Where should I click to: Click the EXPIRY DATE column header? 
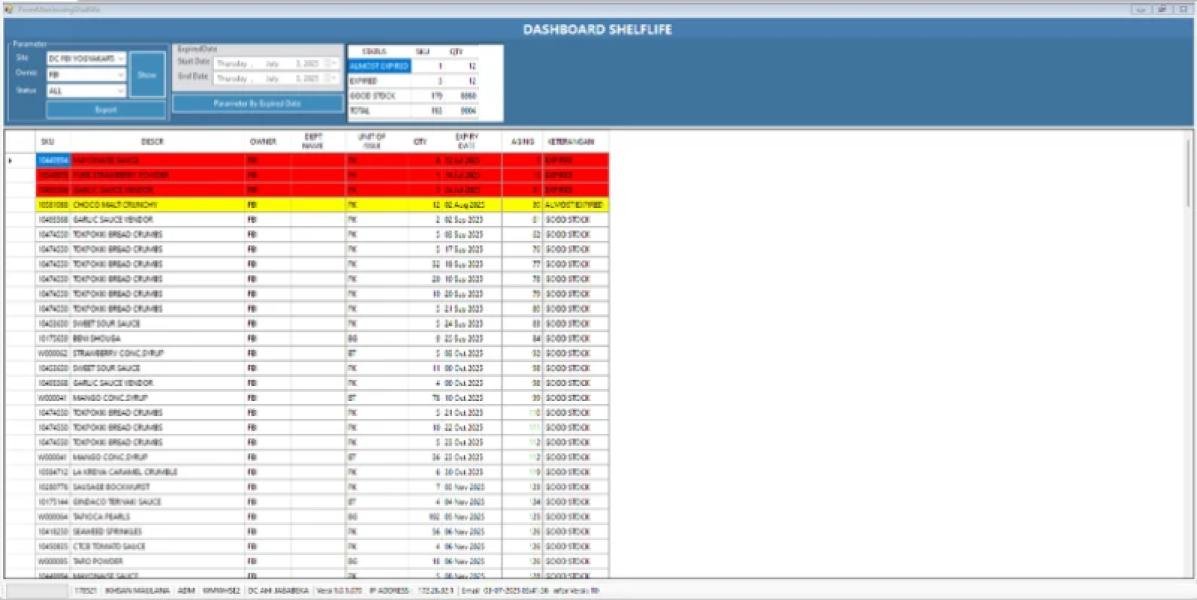point(466,142)
